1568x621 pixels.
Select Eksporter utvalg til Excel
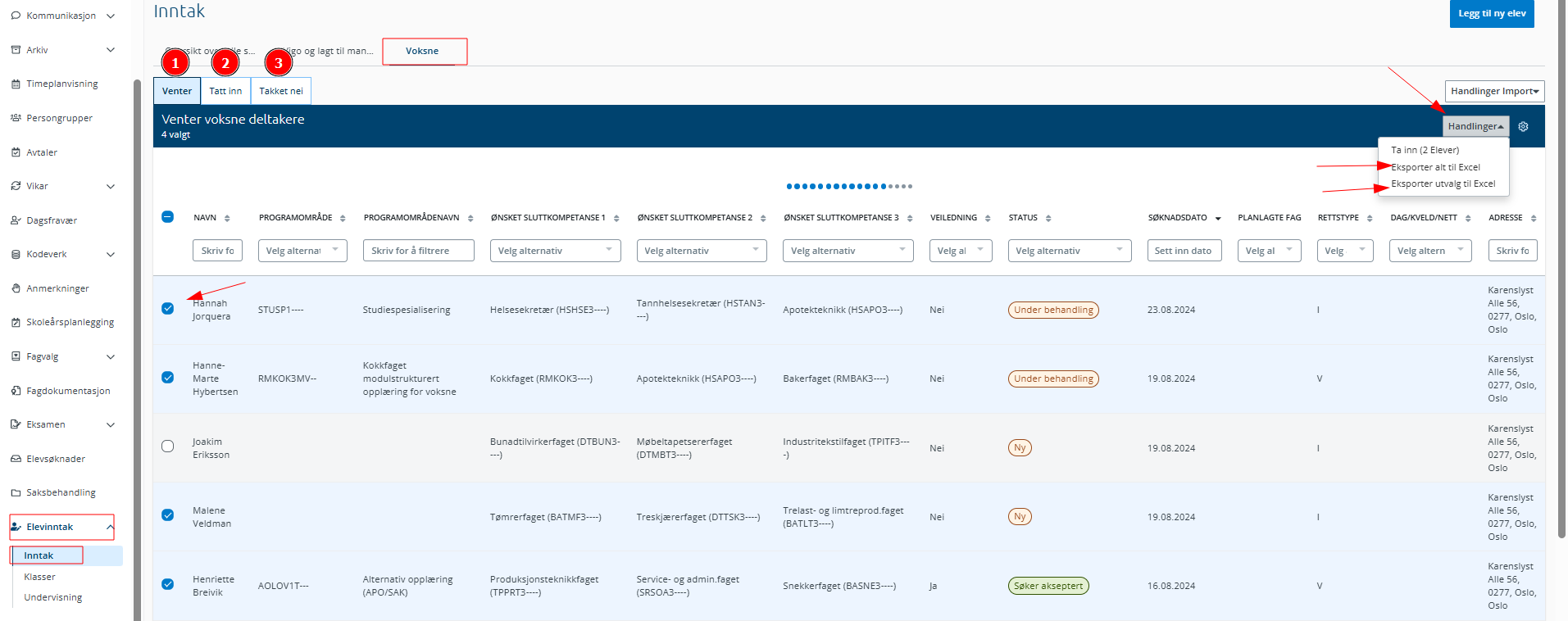pyautogui.click(x=1443, y=184)
